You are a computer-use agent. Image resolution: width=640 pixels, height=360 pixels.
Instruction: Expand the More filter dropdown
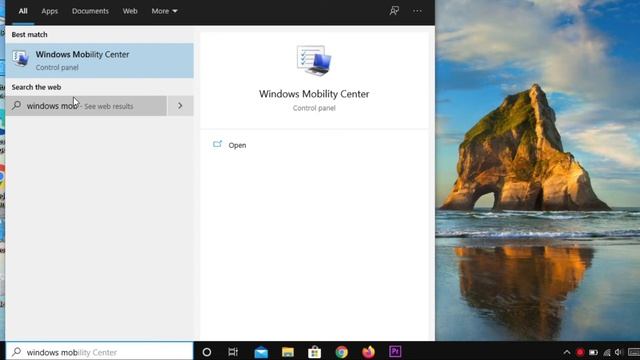[x=164, y=11]
